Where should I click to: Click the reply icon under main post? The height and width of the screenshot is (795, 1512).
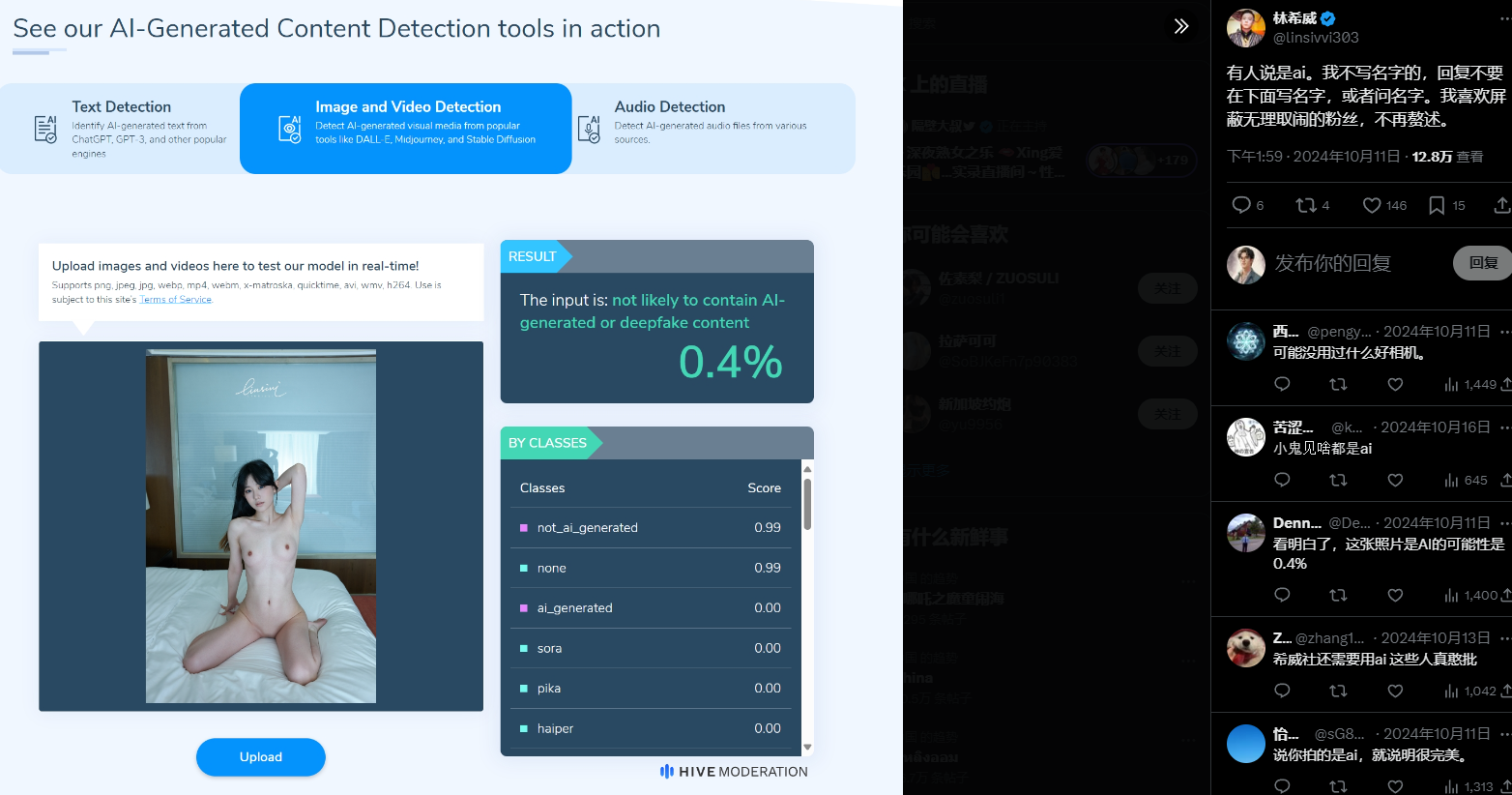[x=1241, y=205]
